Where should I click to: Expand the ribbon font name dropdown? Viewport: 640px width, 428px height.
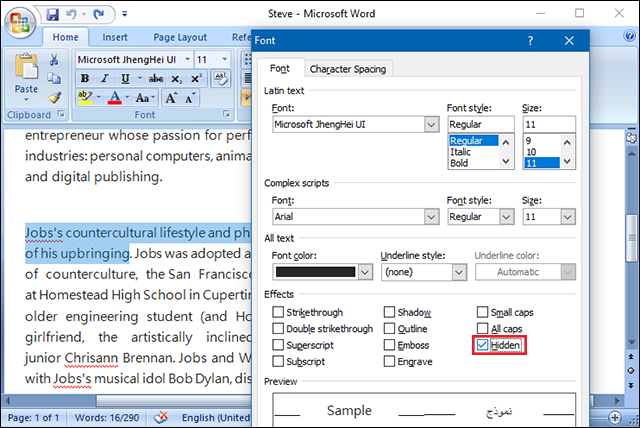[187, 60]
